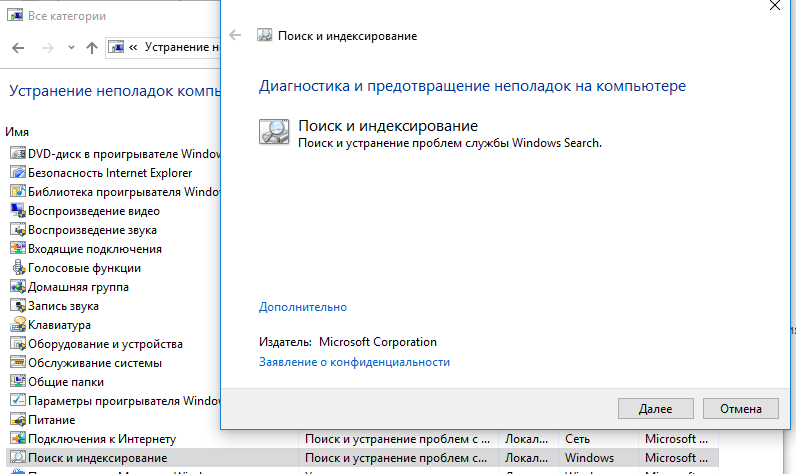Select Запись звука row text

[x=63, y=306]
